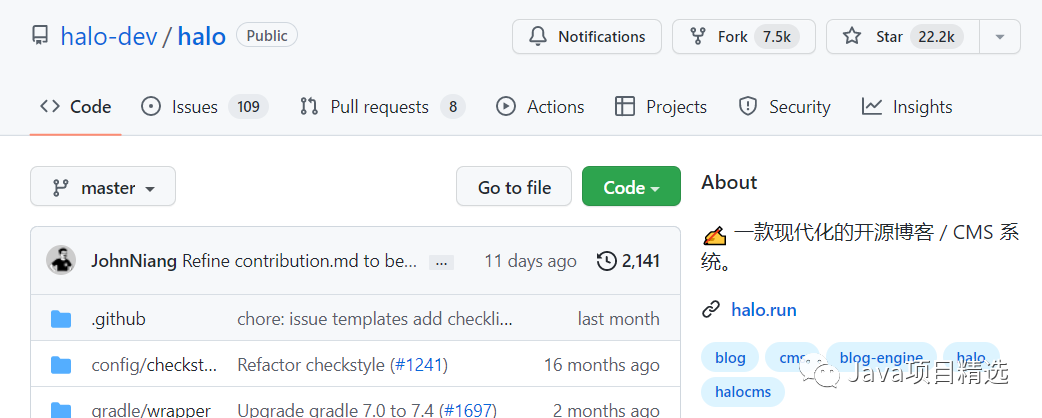Switch to the Issues tab
1042x418 pixels.
pos(205,107)
